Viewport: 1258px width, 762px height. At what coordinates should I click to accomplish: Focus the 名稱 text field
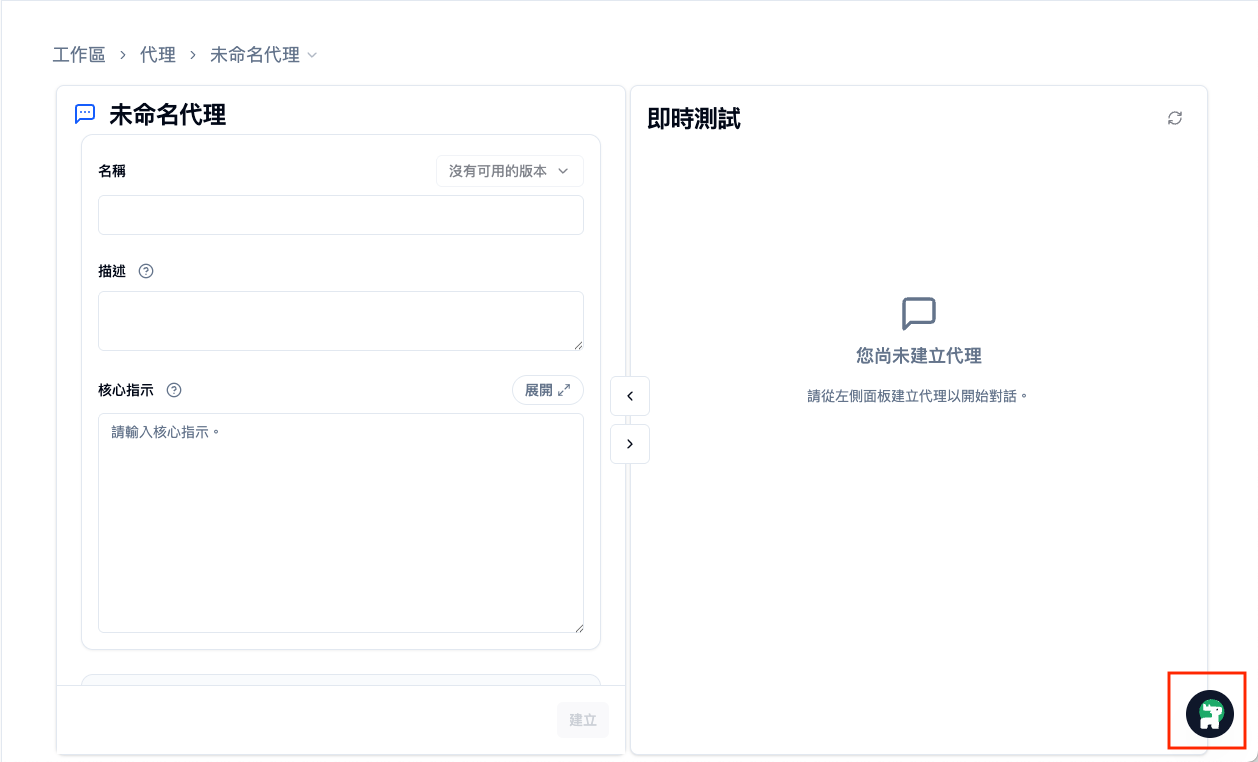coord(340,215)
